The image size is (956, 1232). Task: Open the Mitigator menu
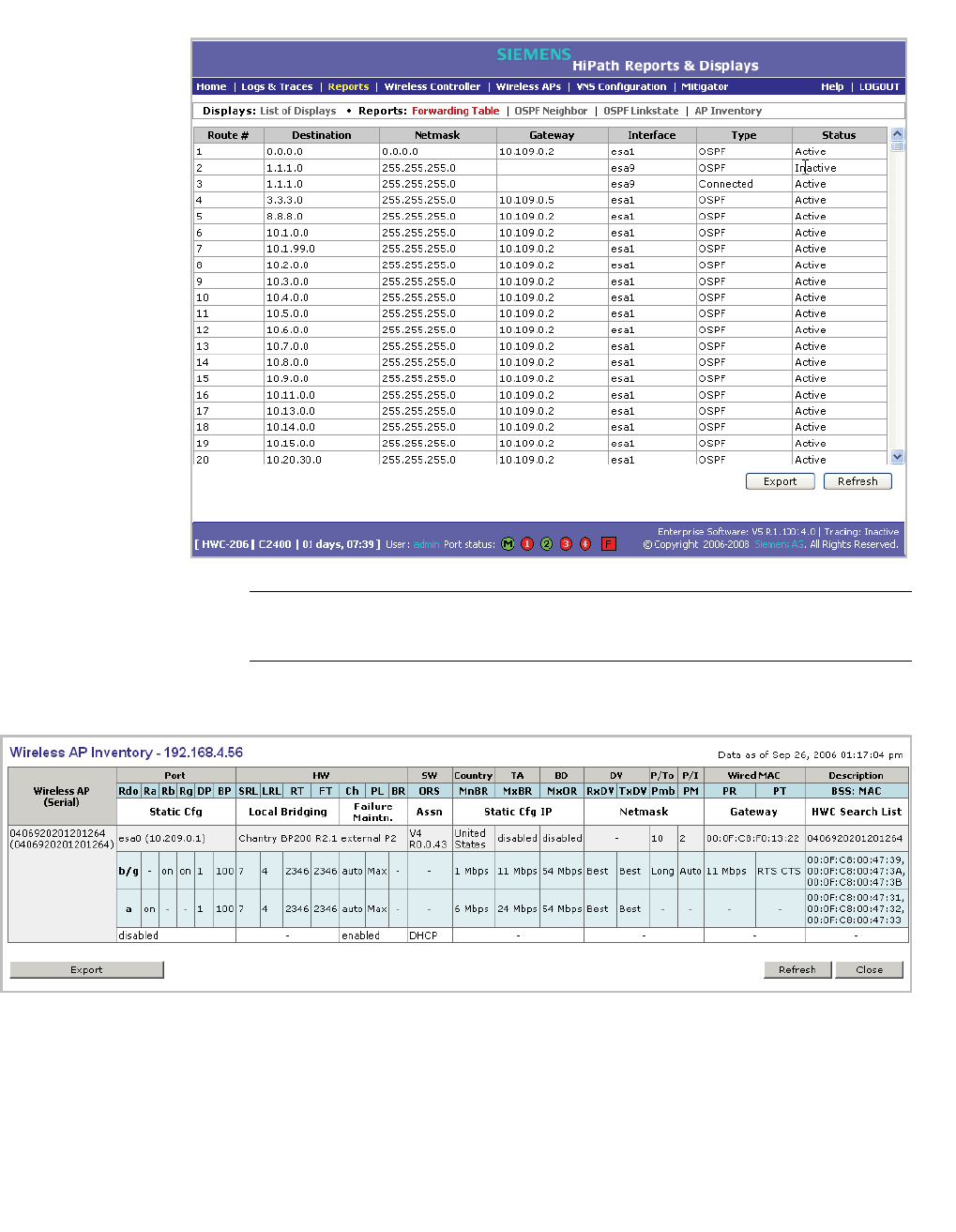pyautogui.click(x=705, y=86)
